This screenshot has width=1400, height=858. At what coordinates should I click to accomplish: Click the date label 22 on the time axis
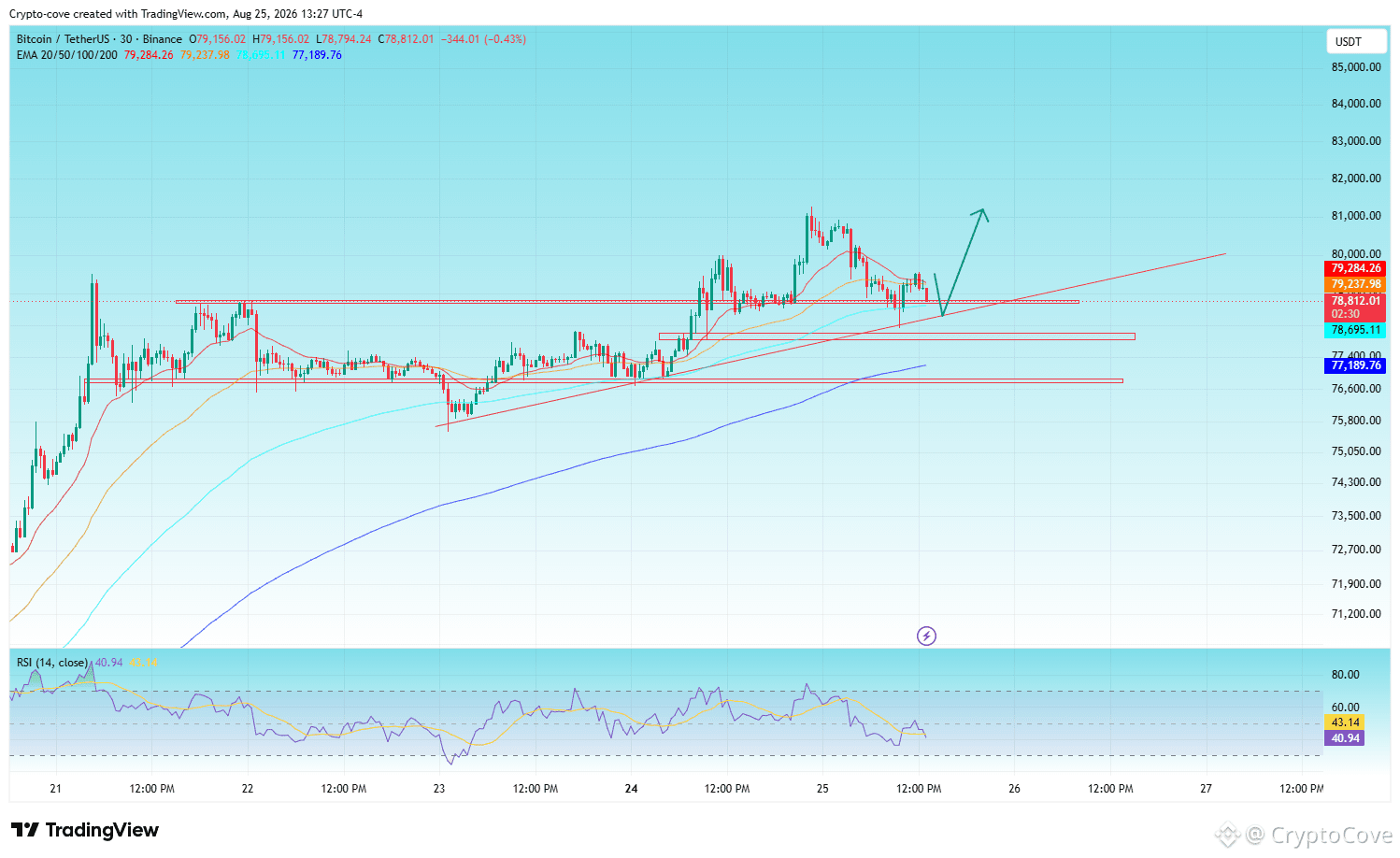pos(248,789)
